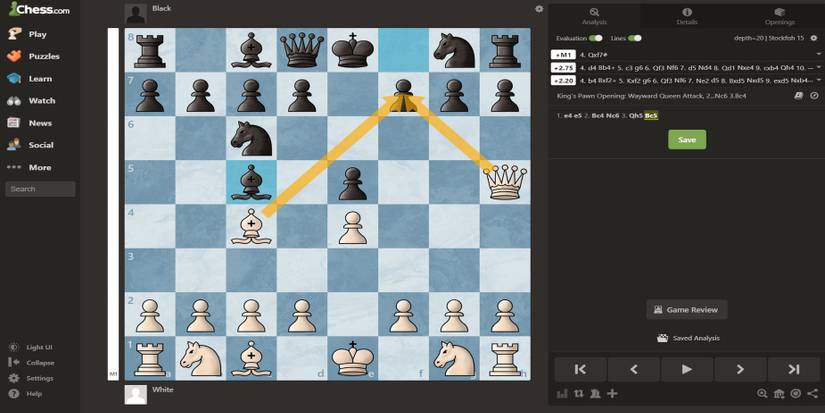Click the black king on e8

tap(353, 50)
